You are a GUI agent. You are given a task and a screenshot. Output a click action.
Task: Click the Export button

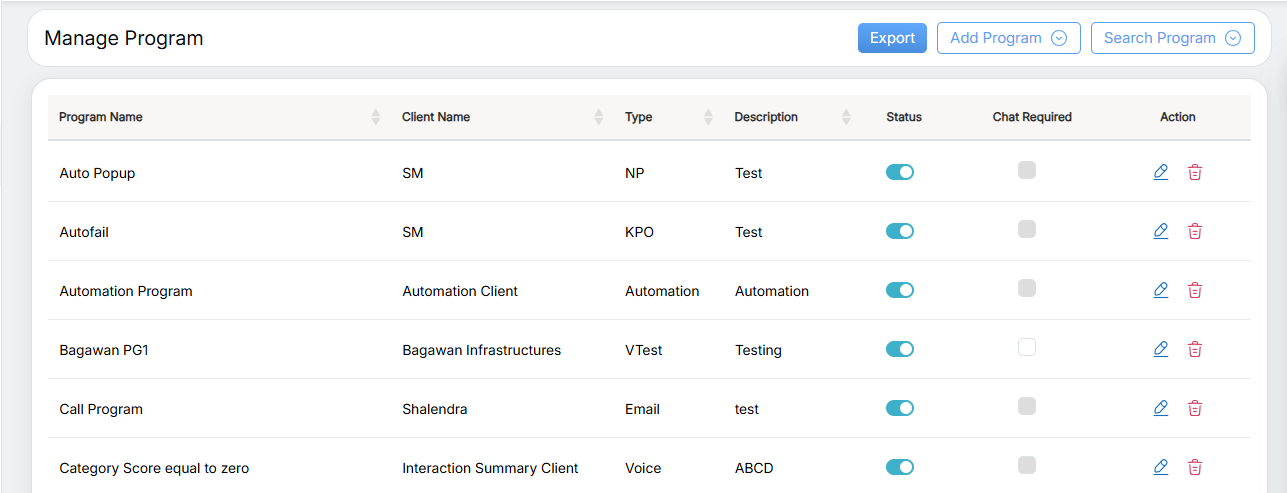(892, 38)
